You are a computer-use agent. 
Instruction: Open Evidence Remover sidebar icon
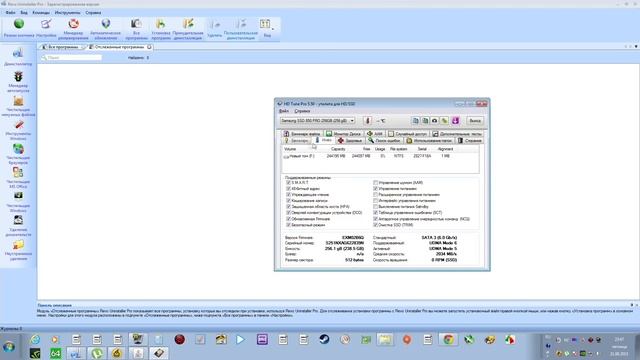[18, 220]
